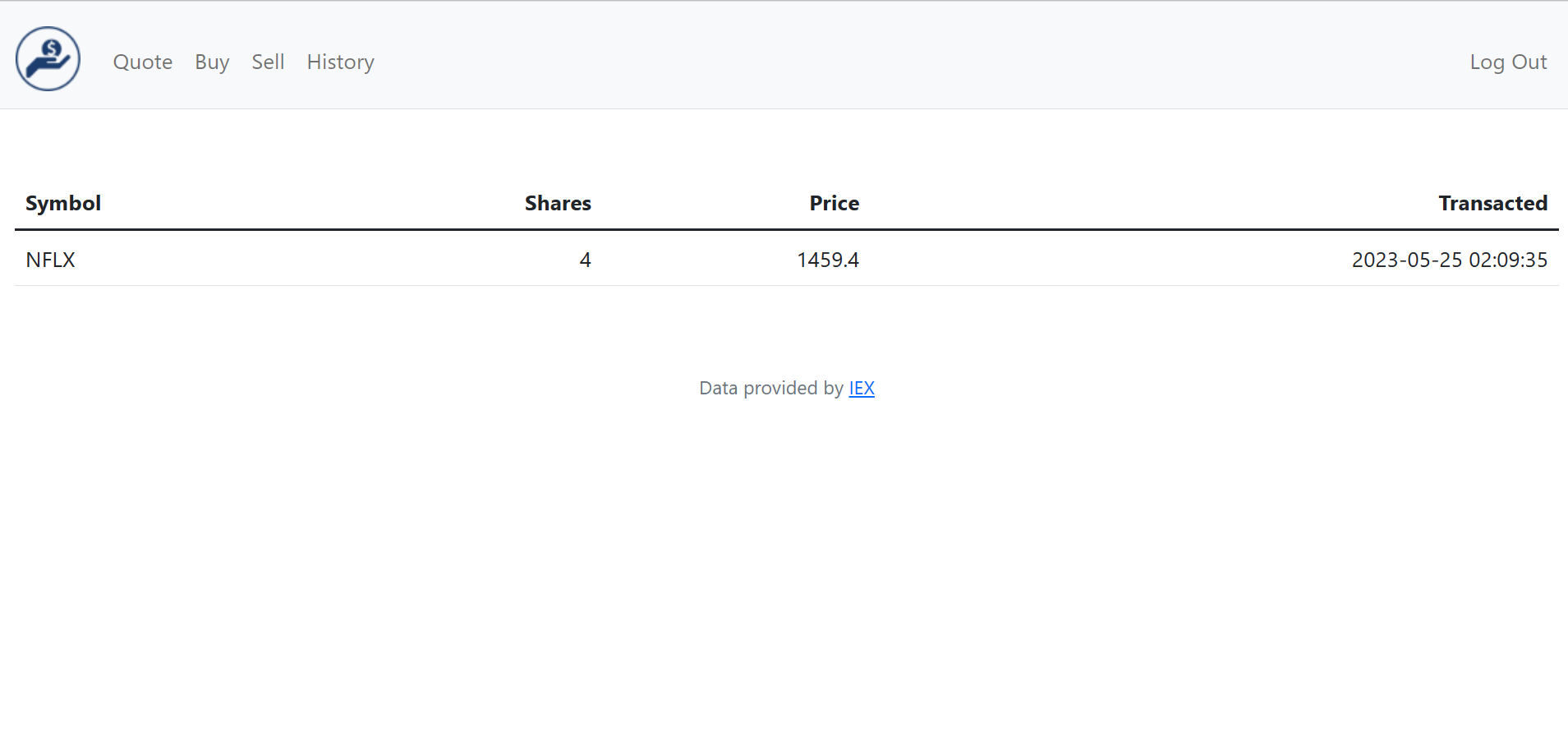Open the Sell page
Screen dimensions: 1568x737
pyautogui.click(x=268, y=62)
